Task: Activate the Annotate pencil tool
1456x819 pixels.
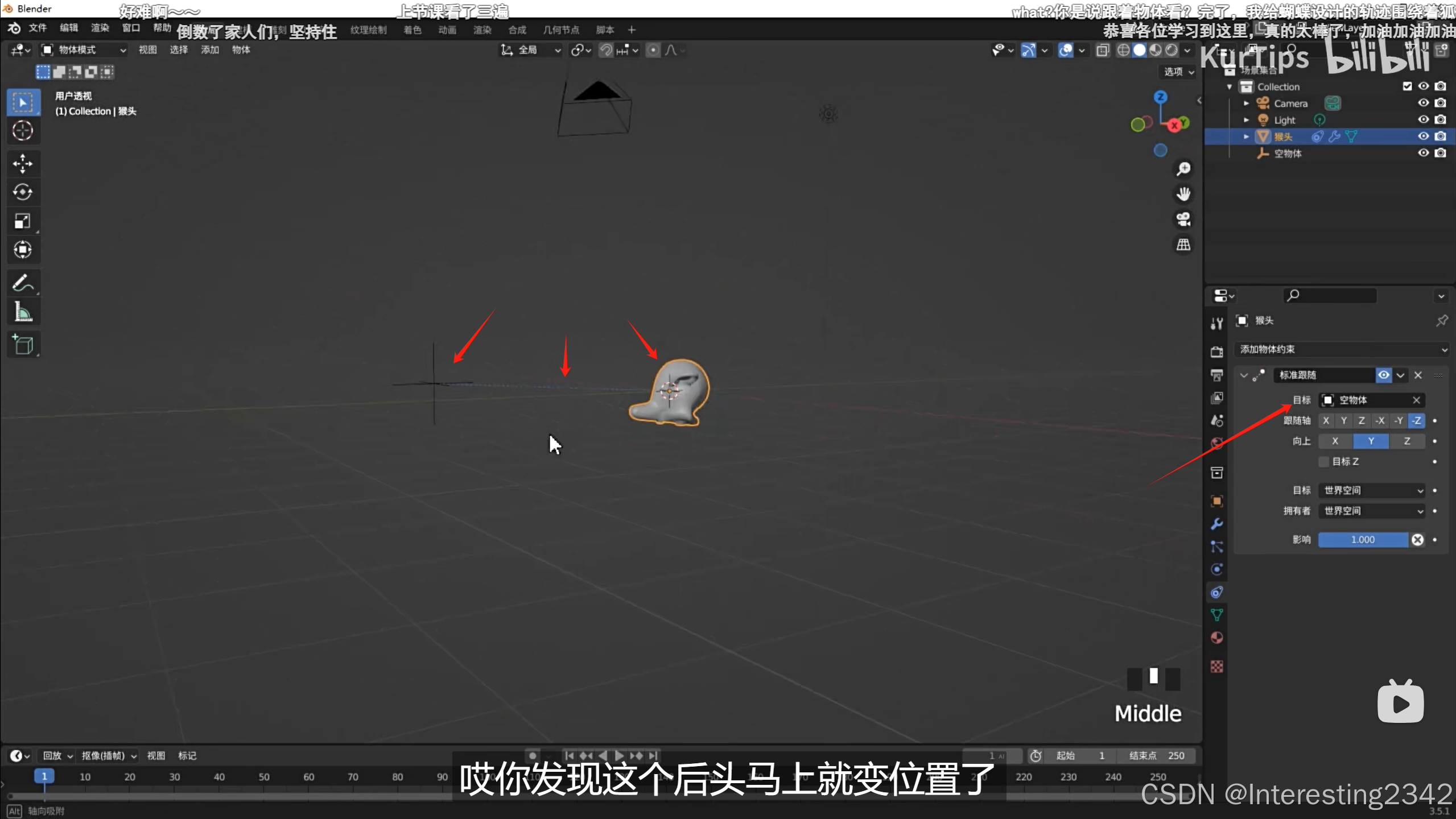Action: [x=23, y=283]
